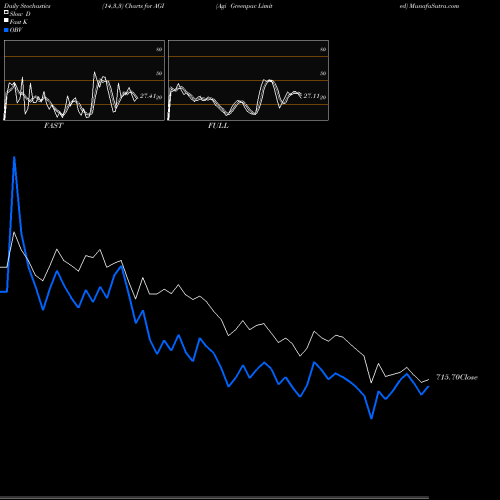Click the blue OBV line's highest peak
This screenshot has width=500, height=500.
click(x=14, y=157)
